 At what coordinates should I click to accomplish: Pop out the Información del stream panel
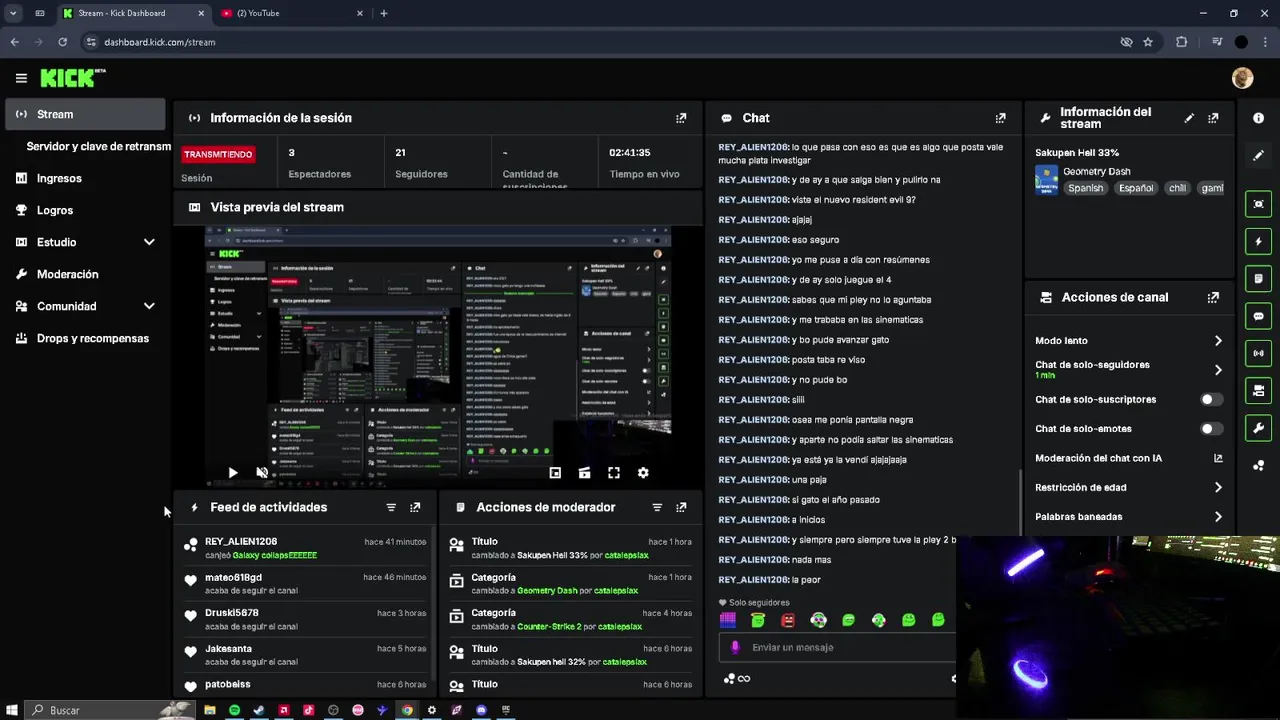coord(1213,118)
